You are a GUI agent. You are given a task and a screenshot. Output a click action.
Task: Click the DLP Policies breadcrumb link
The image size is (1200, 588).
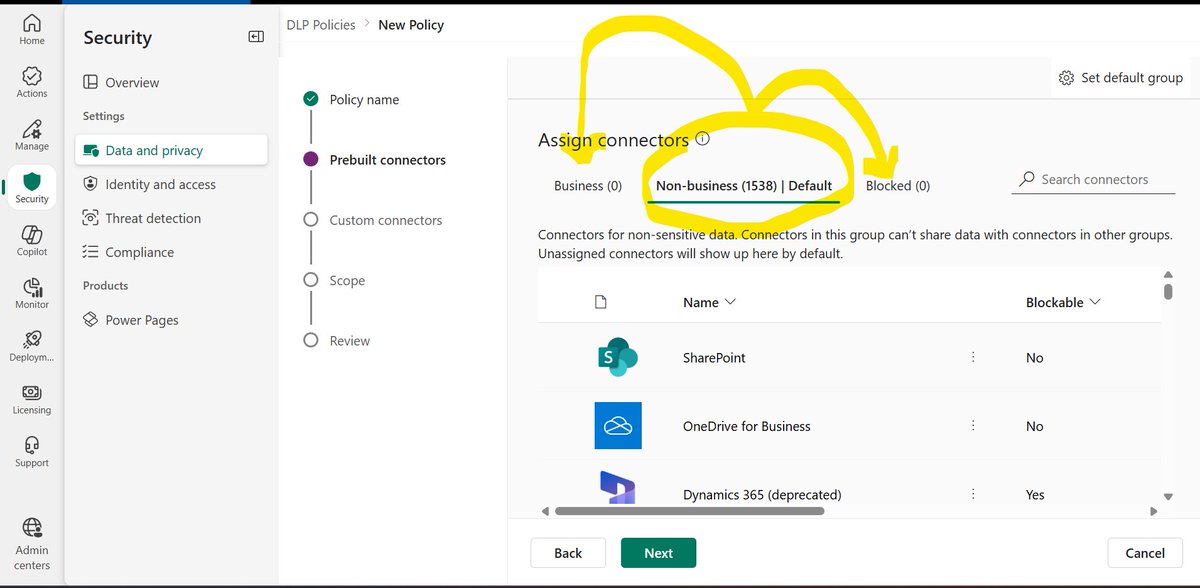[321, 24]
